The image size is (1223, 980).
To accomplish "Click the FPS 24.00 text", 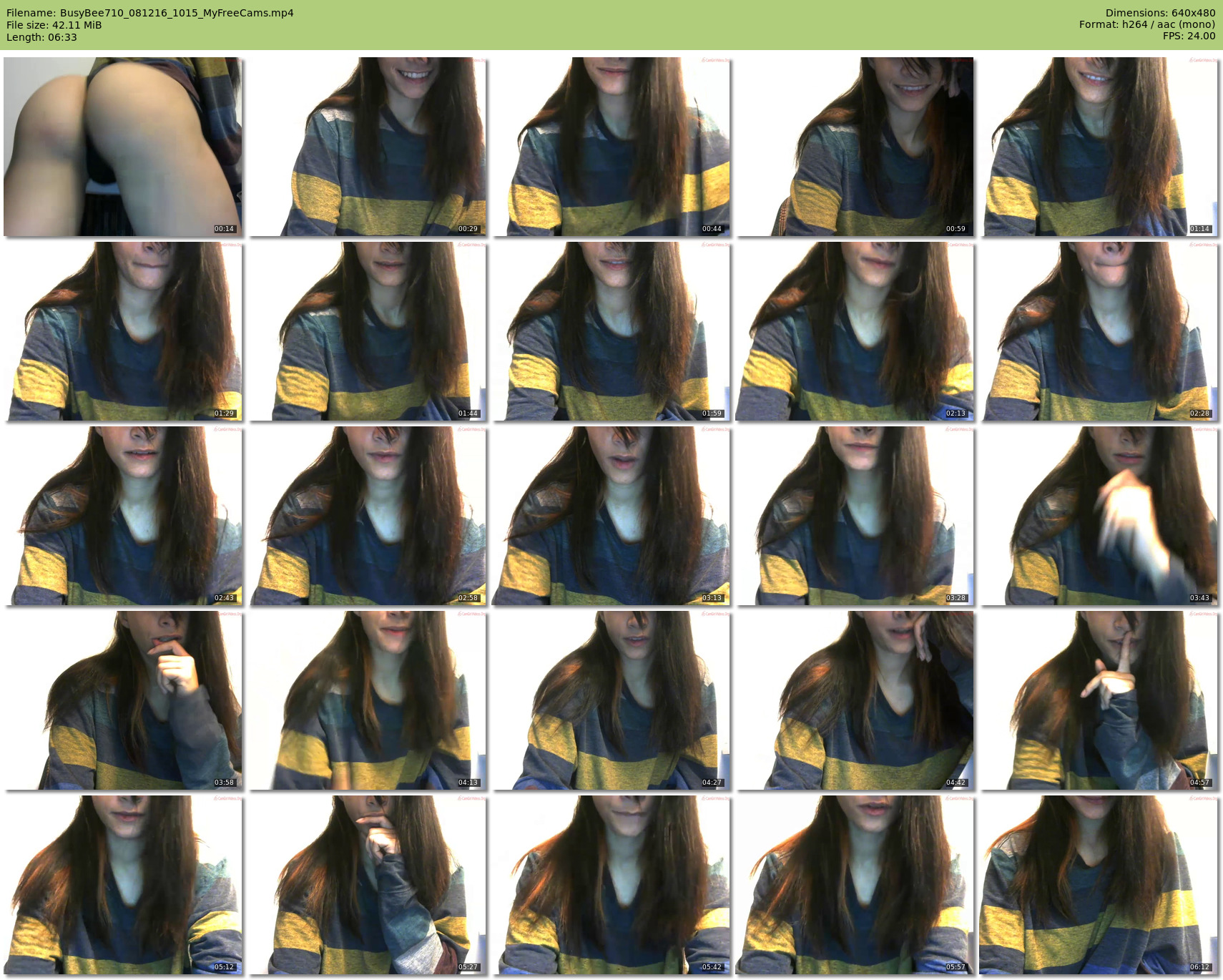I will point(1189,36).
